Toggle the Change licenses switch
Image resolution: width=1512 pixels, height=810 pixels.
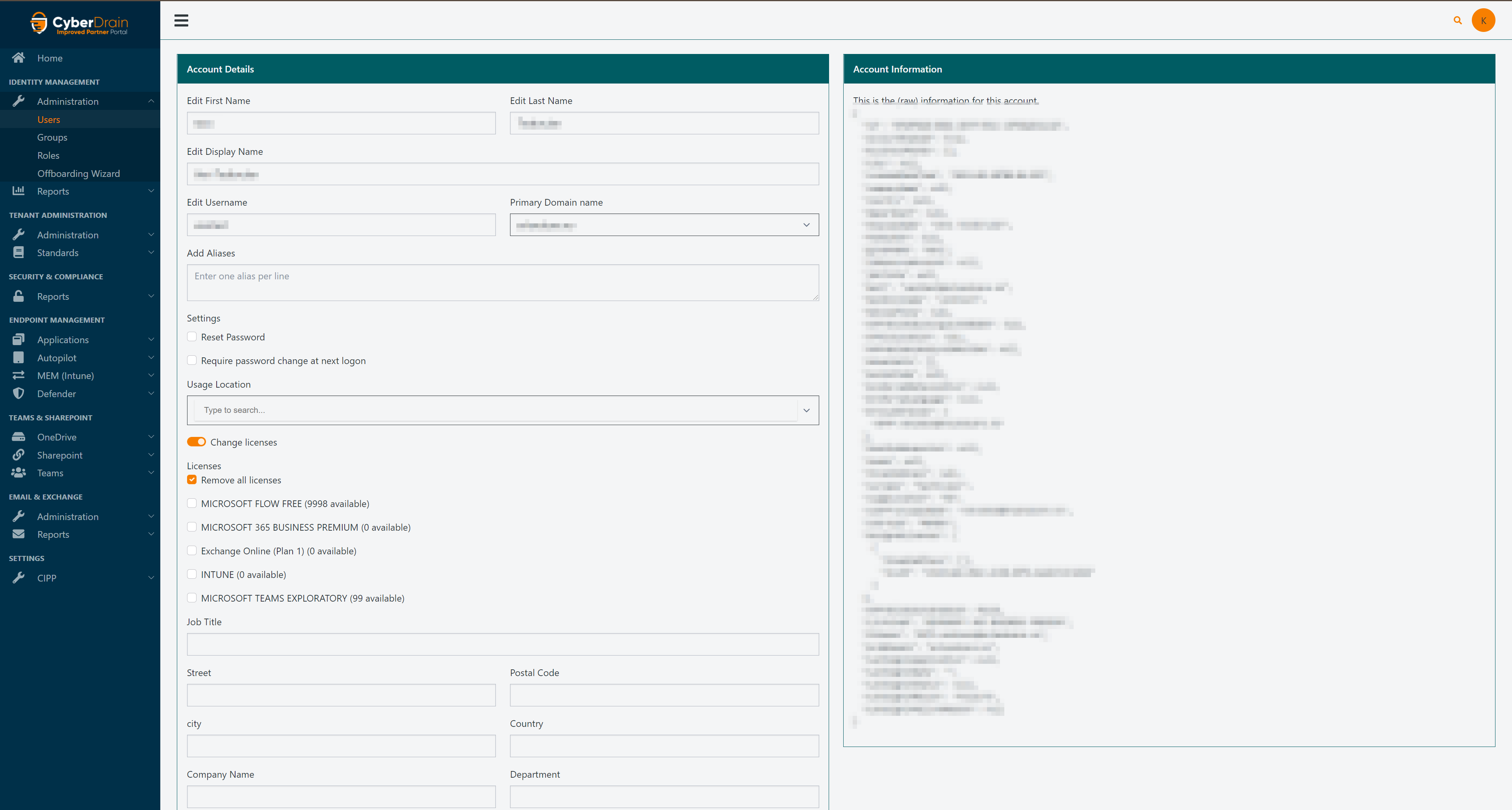(196, 442)
